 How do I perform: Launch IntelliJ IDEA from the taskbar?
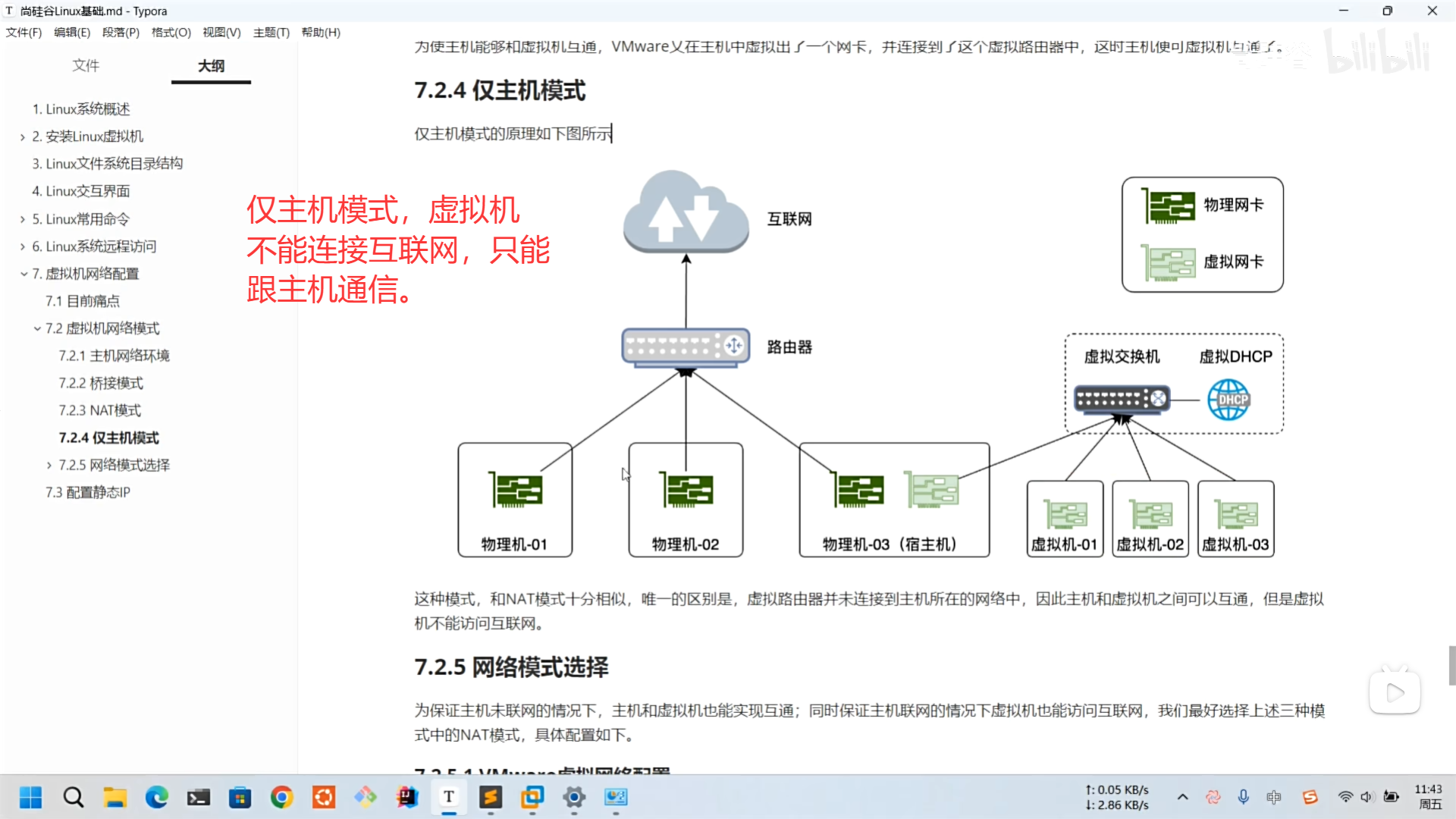[407, 797]
